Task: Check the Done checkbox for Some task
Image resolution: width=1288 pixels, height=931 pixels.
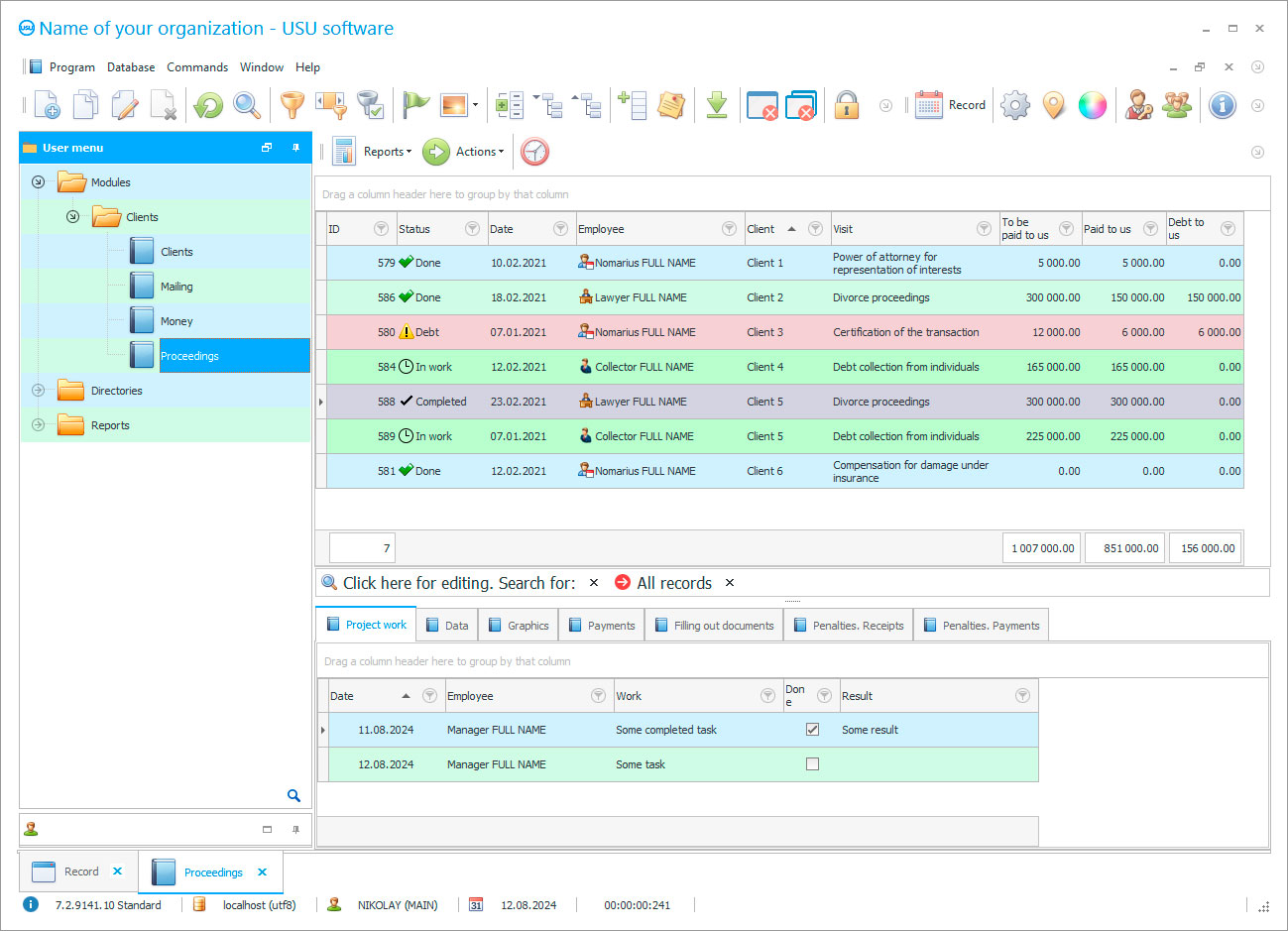Action: pyautogui.click(x=812, y=763)
